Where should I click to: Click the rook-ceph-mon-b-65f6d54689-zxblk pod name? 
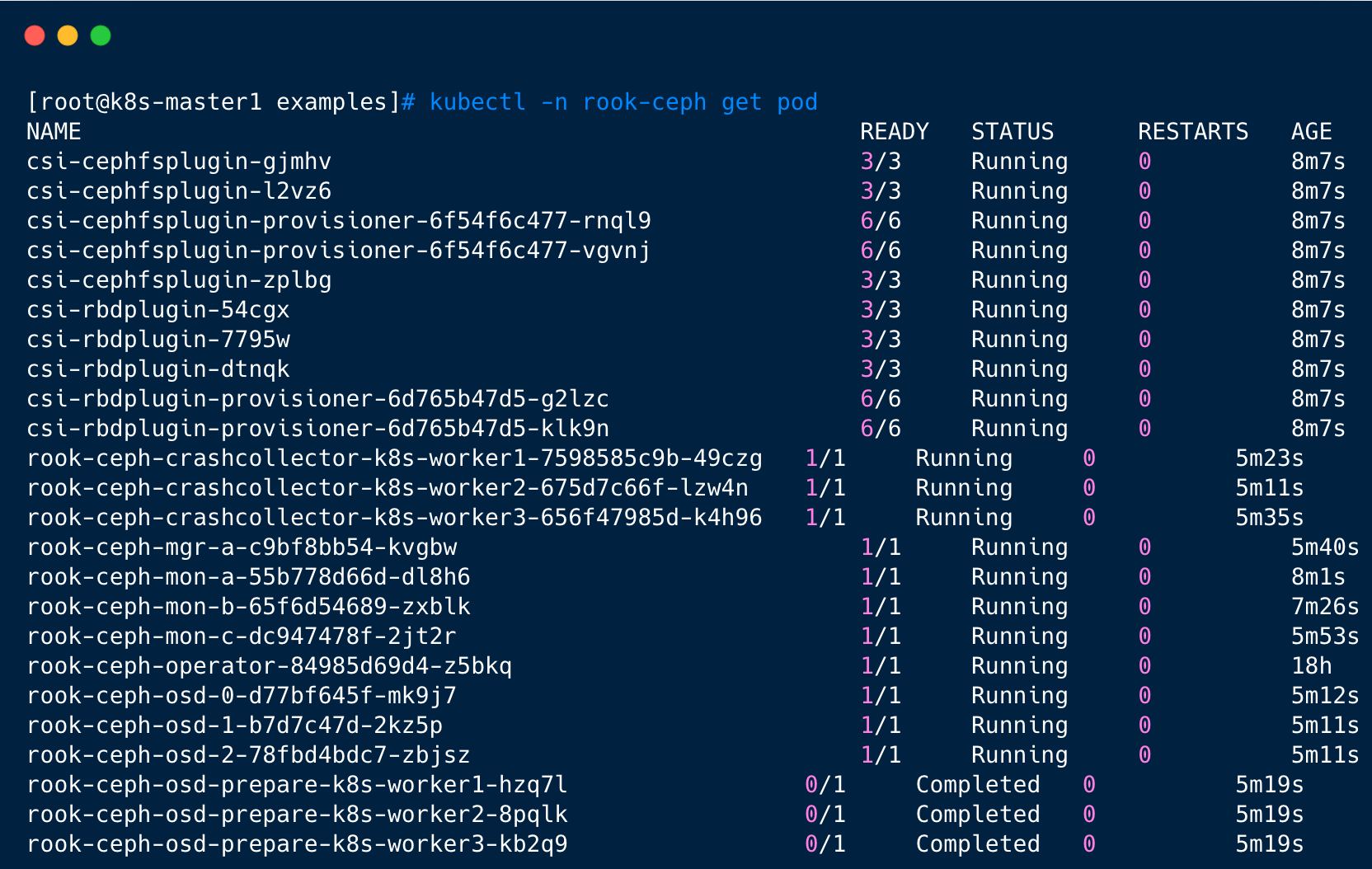click(248, 607)
